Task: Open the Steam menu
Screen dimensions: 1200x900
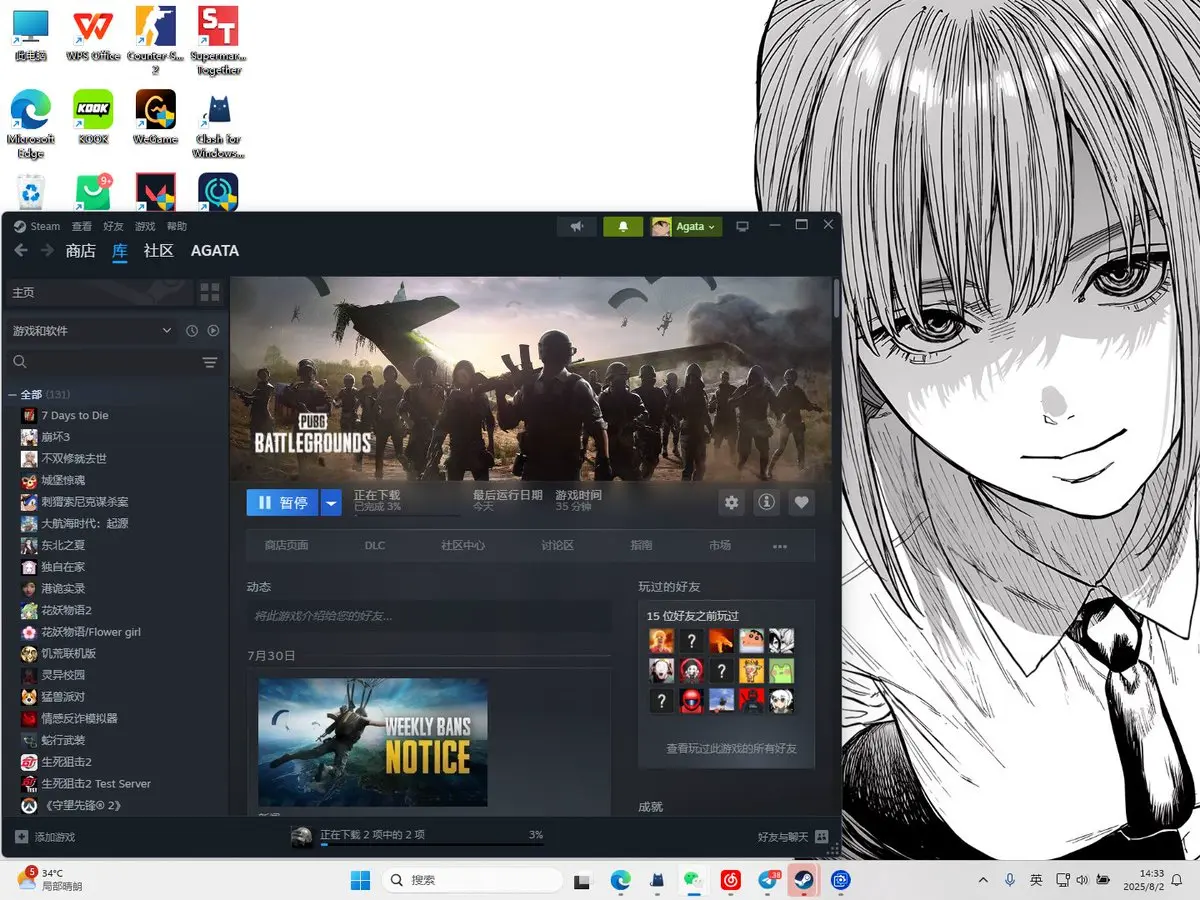Action: pos(37,227)
